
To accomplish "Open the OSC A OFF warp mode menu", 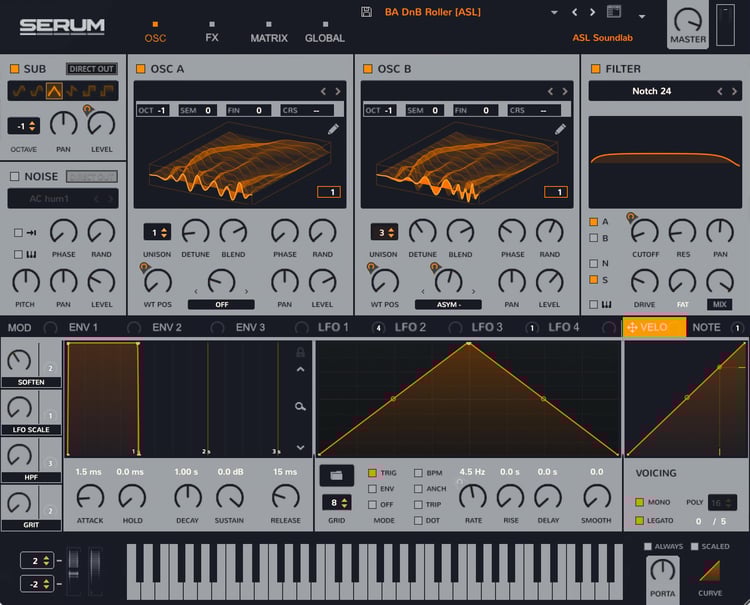I will click(x=221, y=305).
